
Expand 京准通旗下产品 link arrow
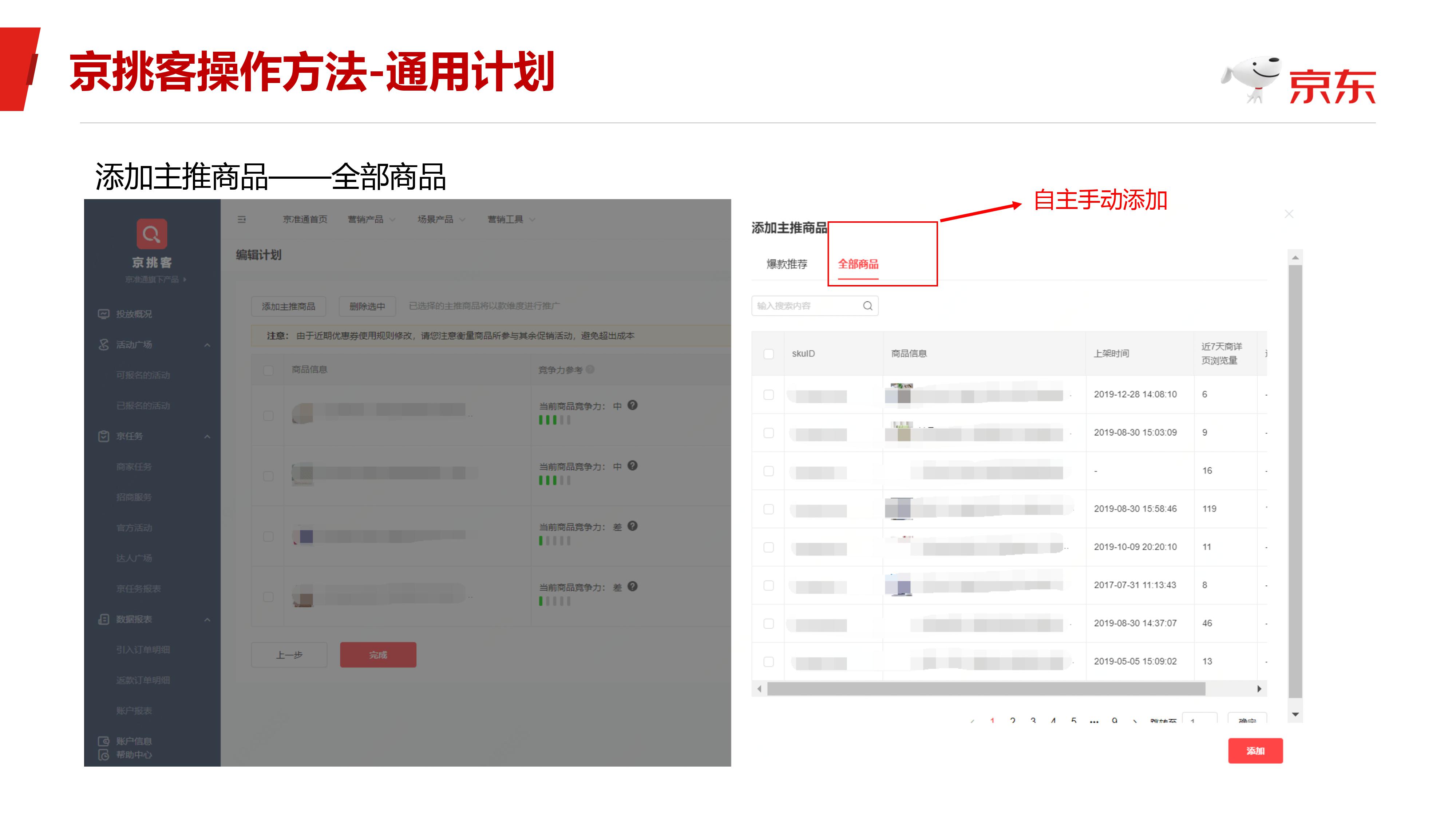185,279
